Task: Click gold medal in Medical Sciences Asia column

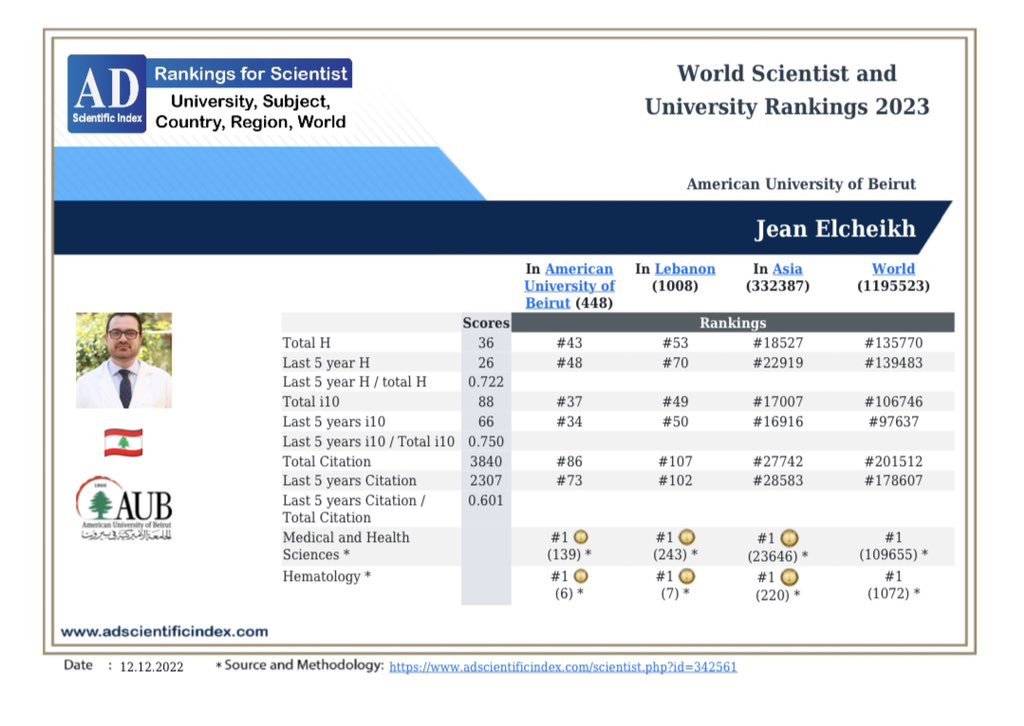Action: click(790, 539)
